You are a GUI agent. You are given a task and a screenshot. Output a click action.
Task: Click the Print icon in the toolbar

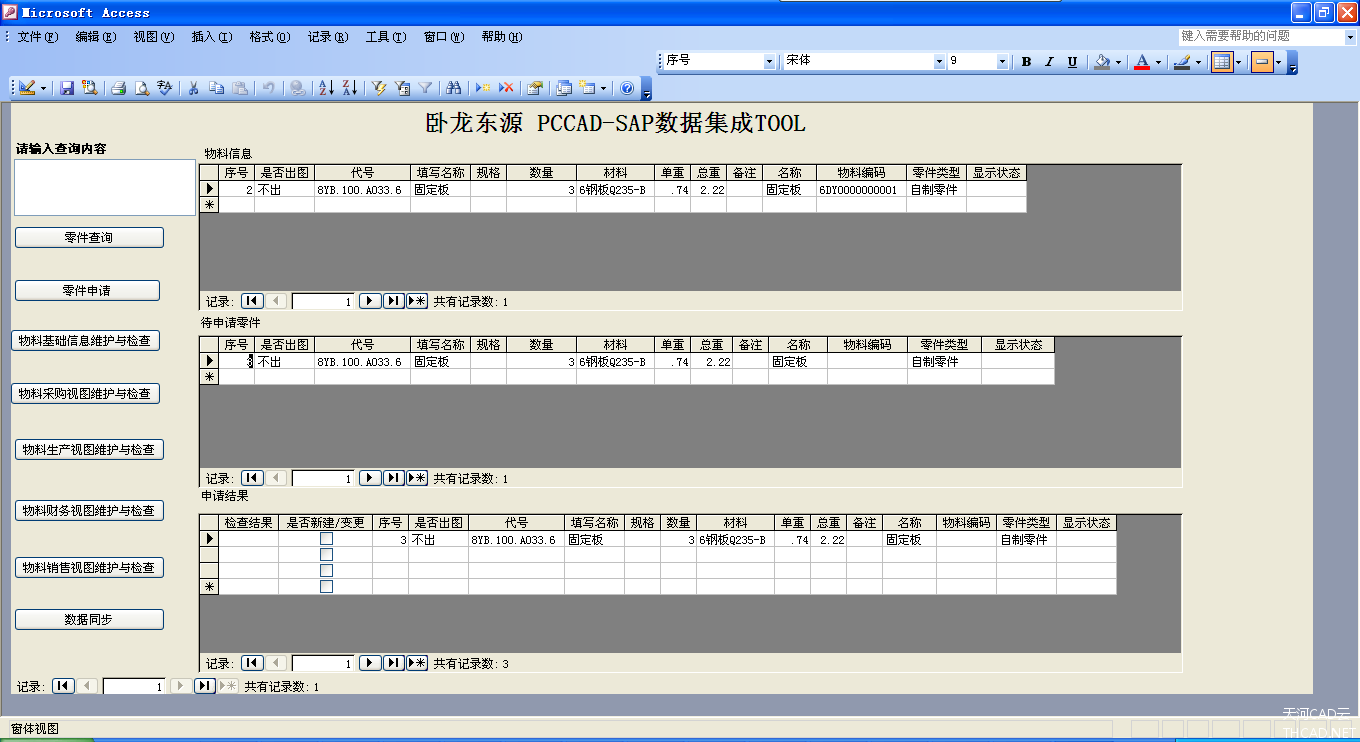click(x=118, y=88)
